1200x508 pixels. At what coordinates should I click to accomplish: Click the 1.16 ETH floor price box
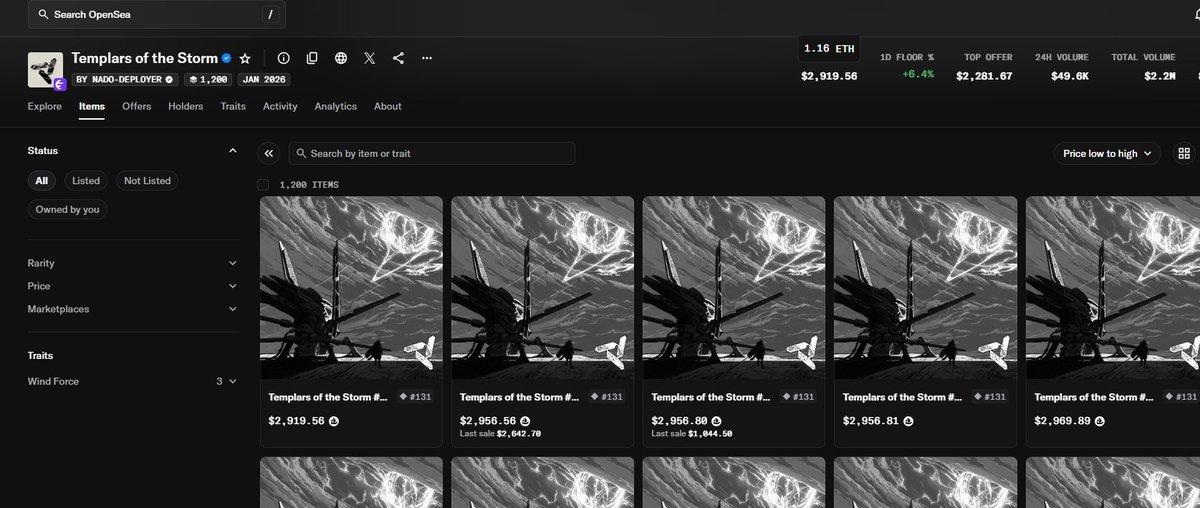829,48
